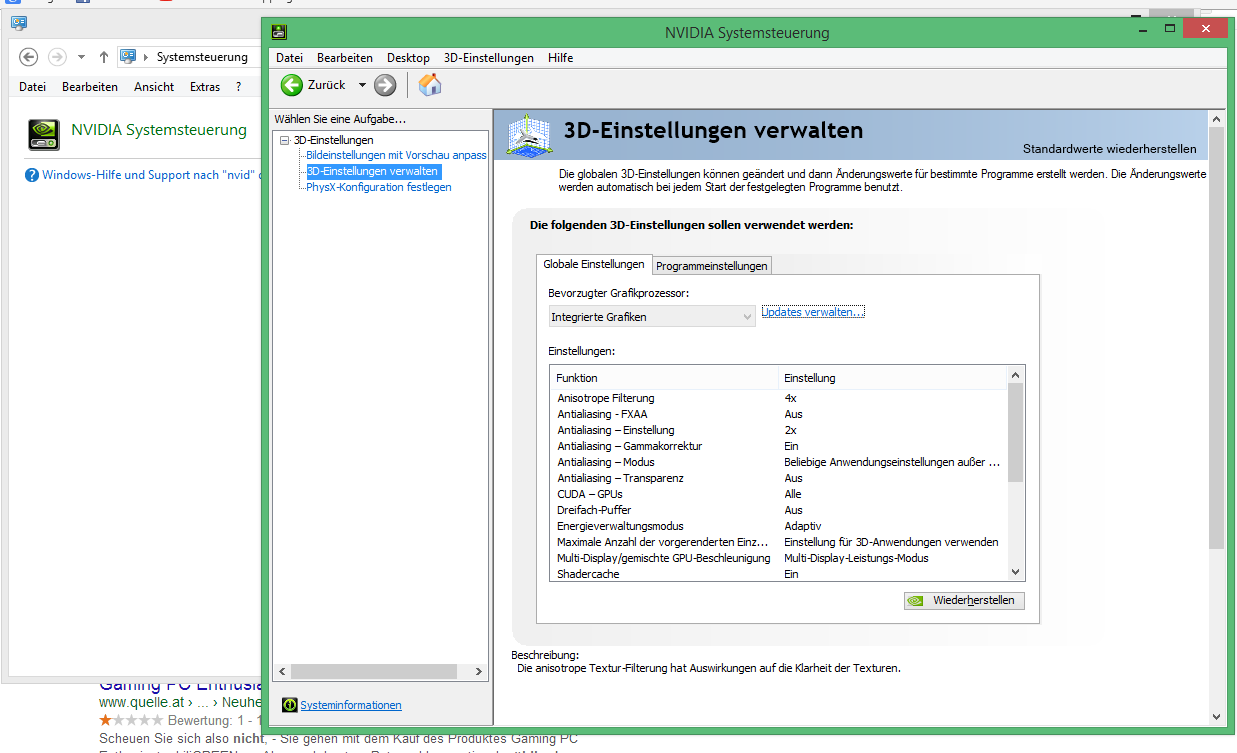This screenshot has height=753, width=1237.
Task: Switch to Programmeinstellungen tab
Action: (x=712, y=265)
